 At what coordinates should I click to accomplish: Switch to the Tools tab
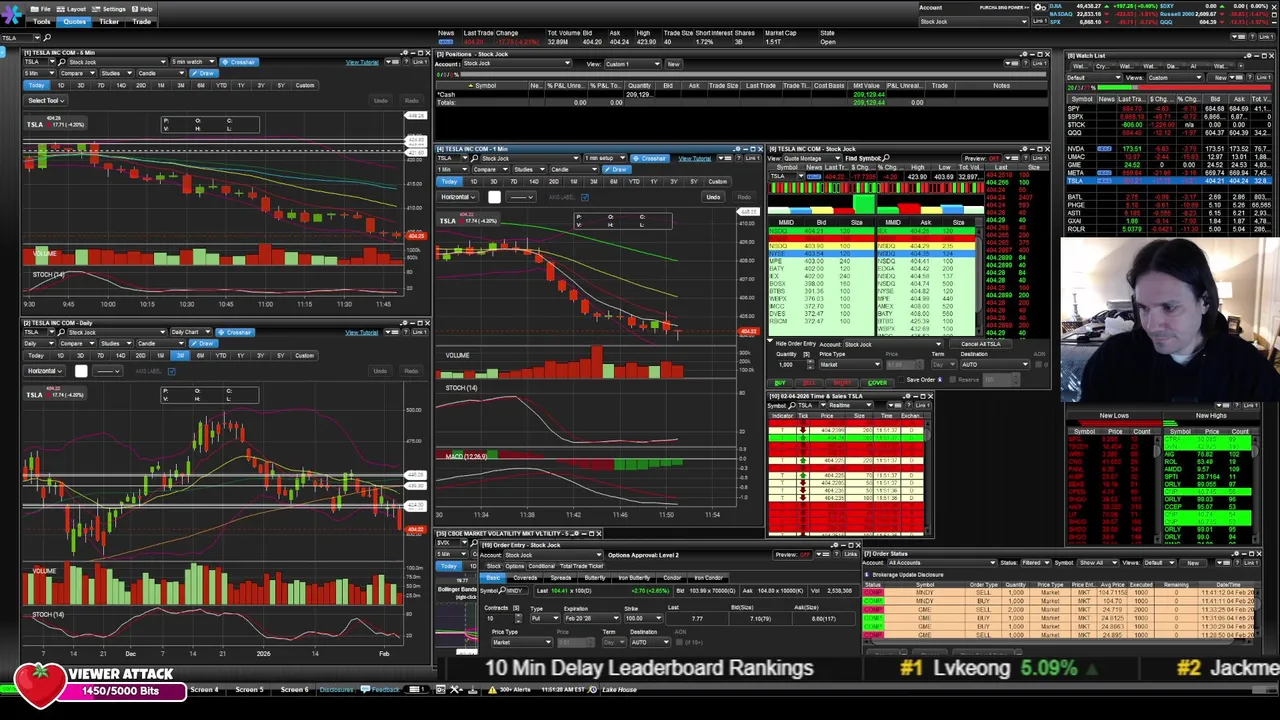coord(41,22)
